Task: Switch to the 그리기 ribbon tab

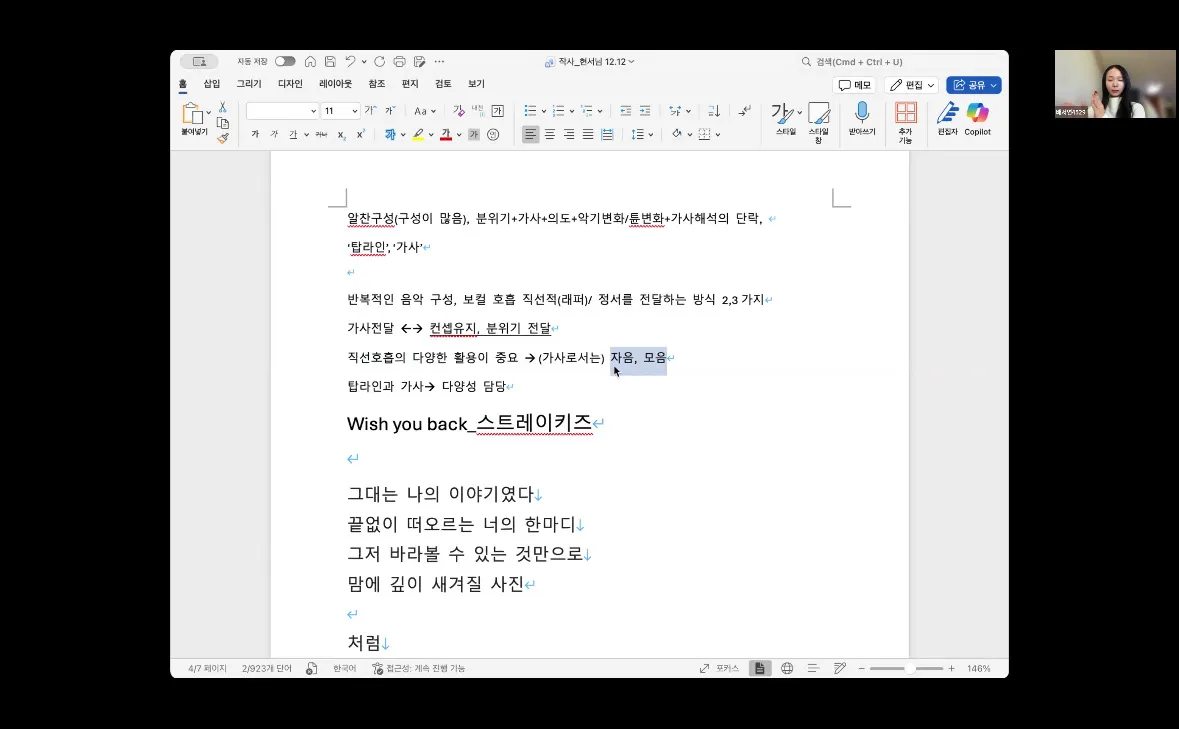Action: 249,84
